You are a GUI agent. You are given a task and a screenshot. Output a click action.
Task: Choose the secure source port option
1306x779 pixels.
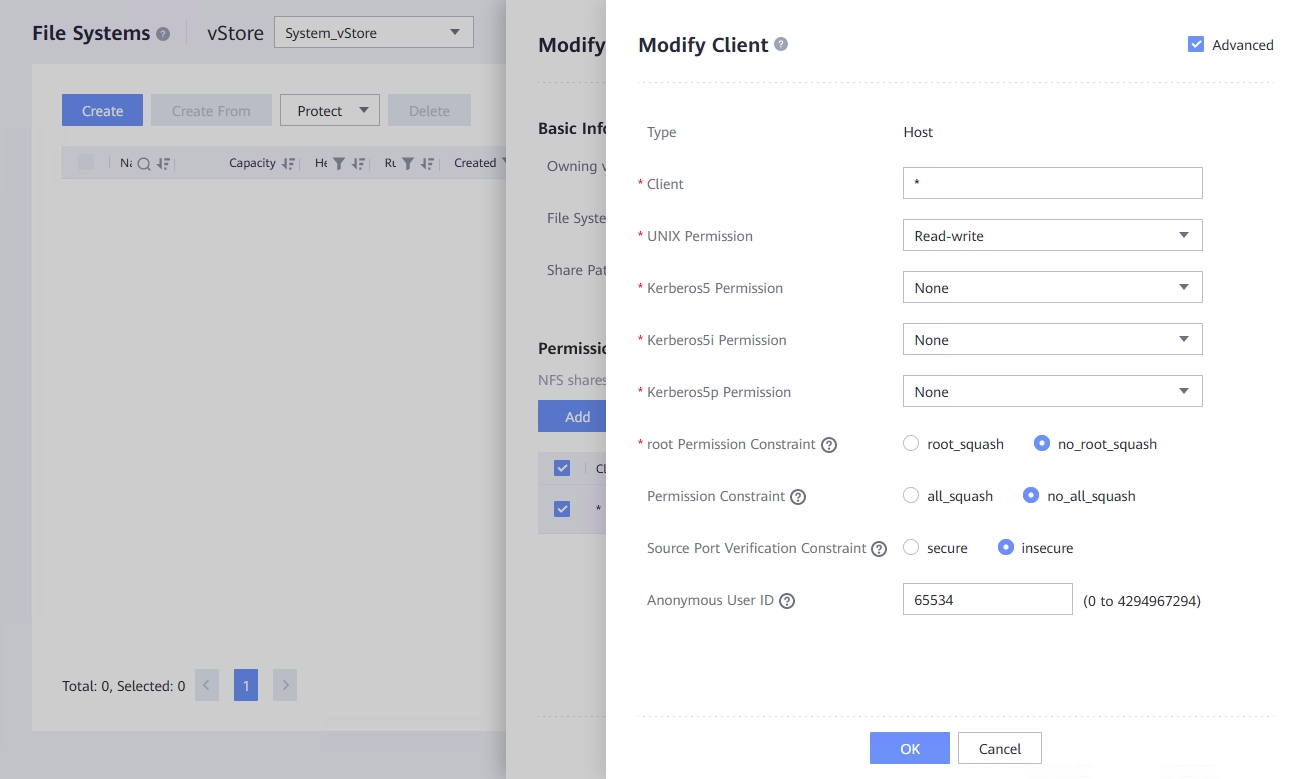coord(911,547)
